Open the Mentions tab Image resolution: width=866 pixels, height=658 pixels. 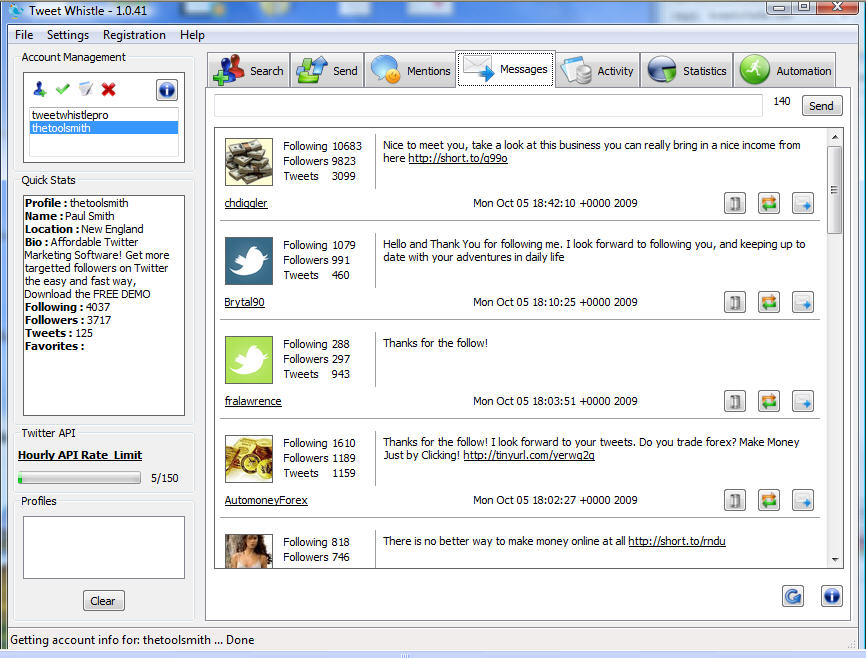[x=410, y=70]
